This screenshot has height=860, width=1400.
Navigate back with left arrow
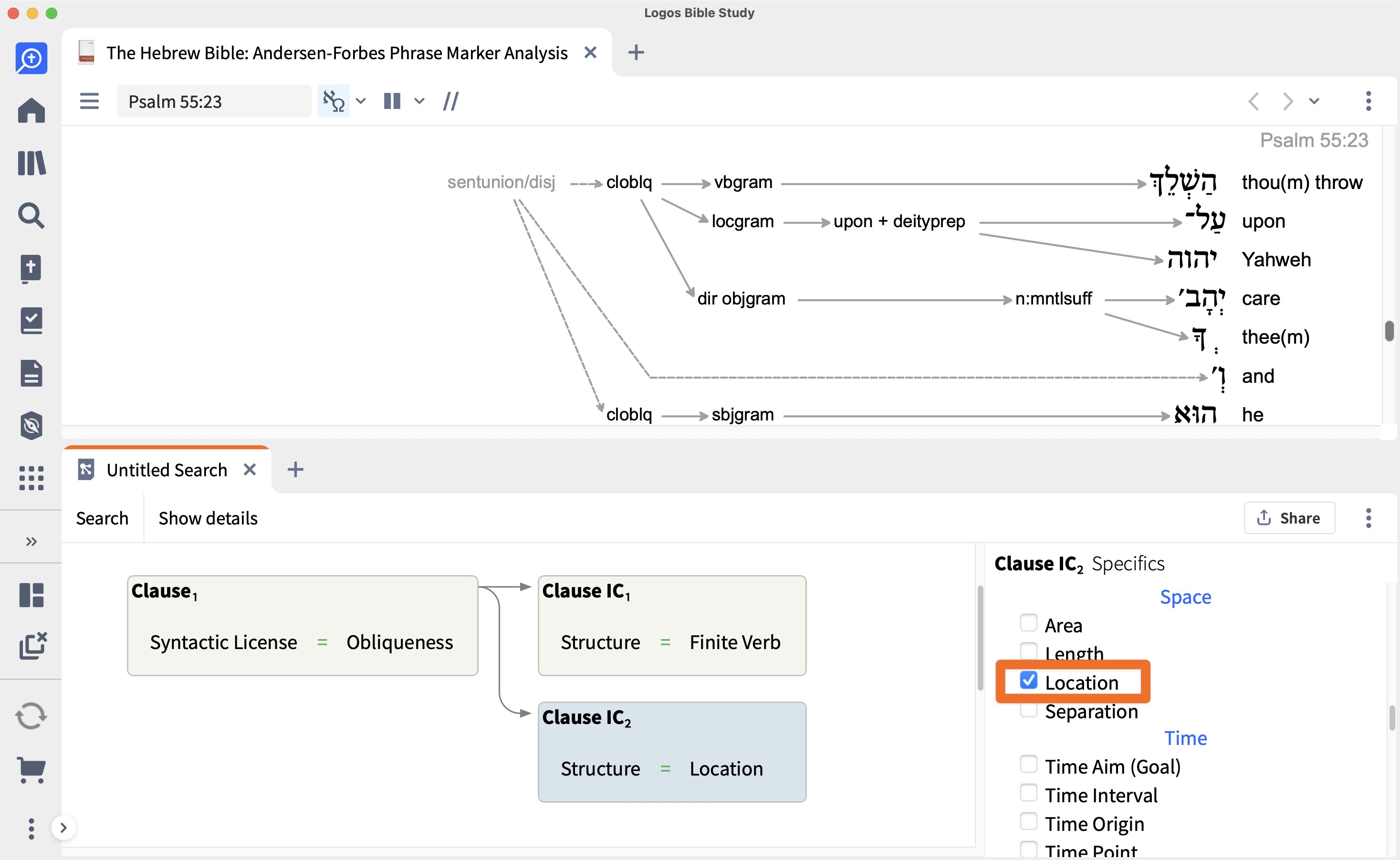pyautogui.click(x=1254, y=101)
